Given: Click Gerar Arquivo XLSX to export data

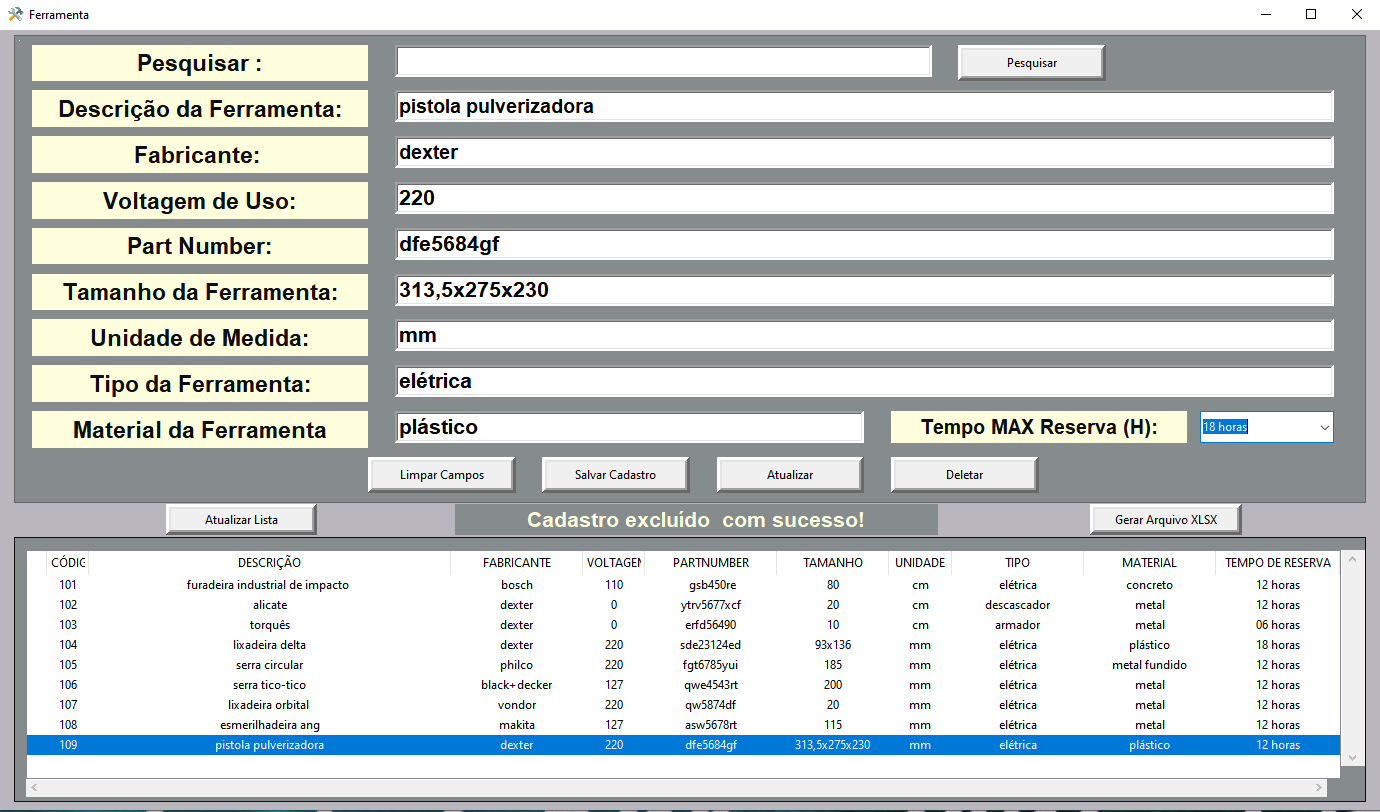Looking at the screenshot, I should pyautogui.click(x=1164, y=518).
